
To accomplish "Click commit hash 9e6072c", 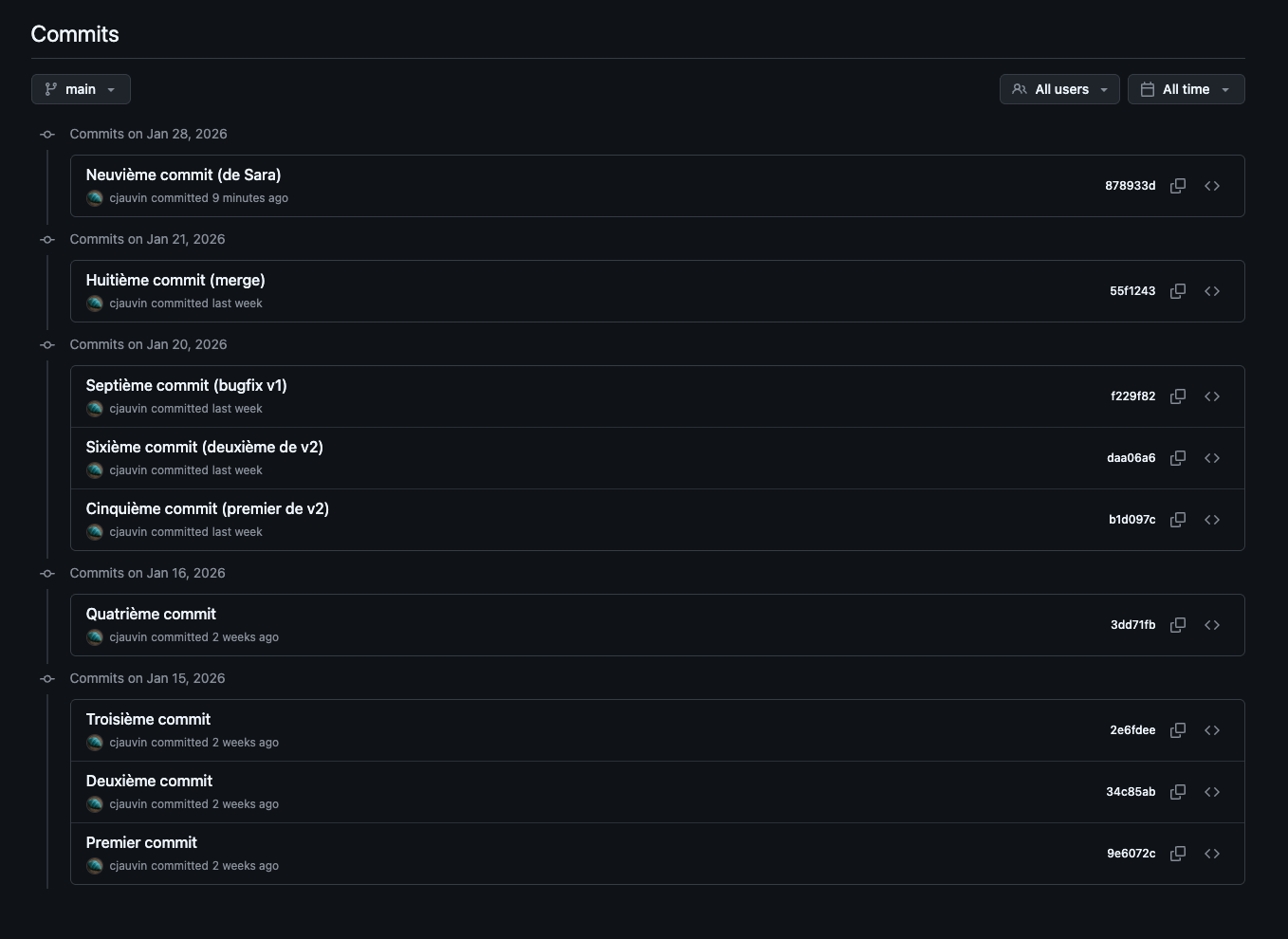I will click(1131, 854).
